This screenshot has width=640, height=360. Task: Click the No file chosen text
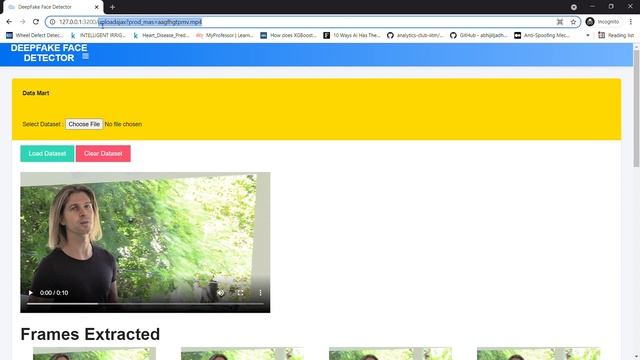click(x=123, y=124)
